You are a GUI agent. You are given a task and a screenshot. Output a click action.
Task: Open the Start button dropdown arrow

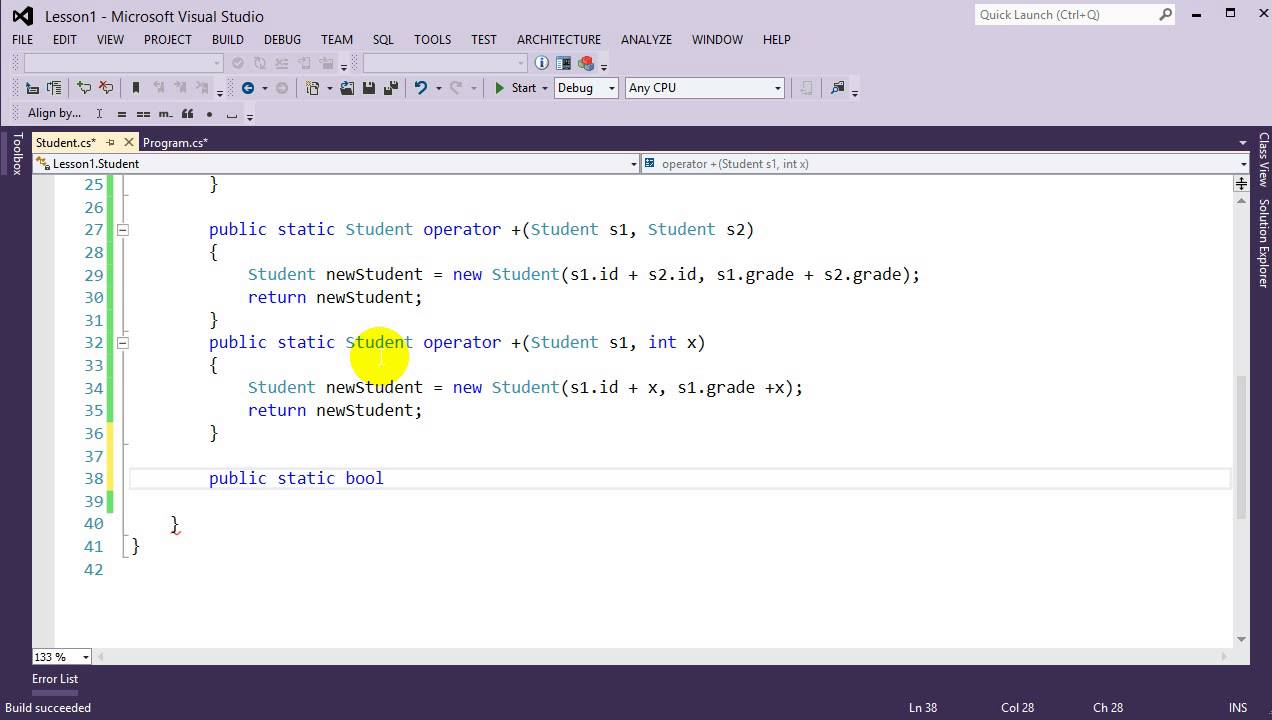(x=545, y=88)
